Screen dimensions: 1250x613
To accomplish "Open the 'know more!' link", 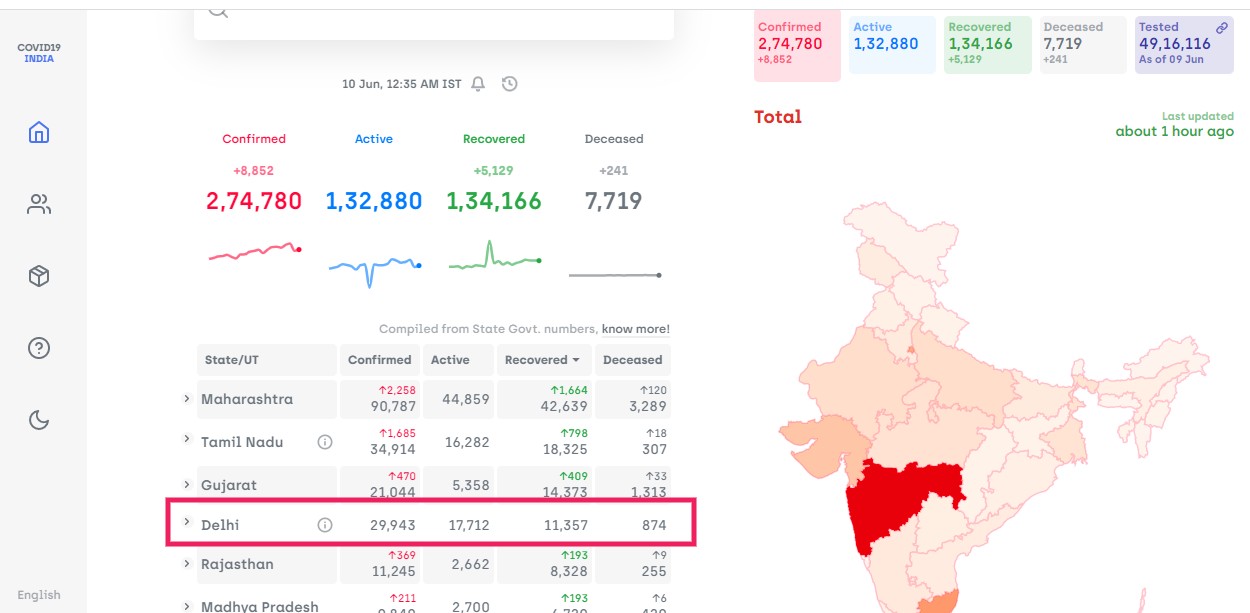I will point(635,329).
